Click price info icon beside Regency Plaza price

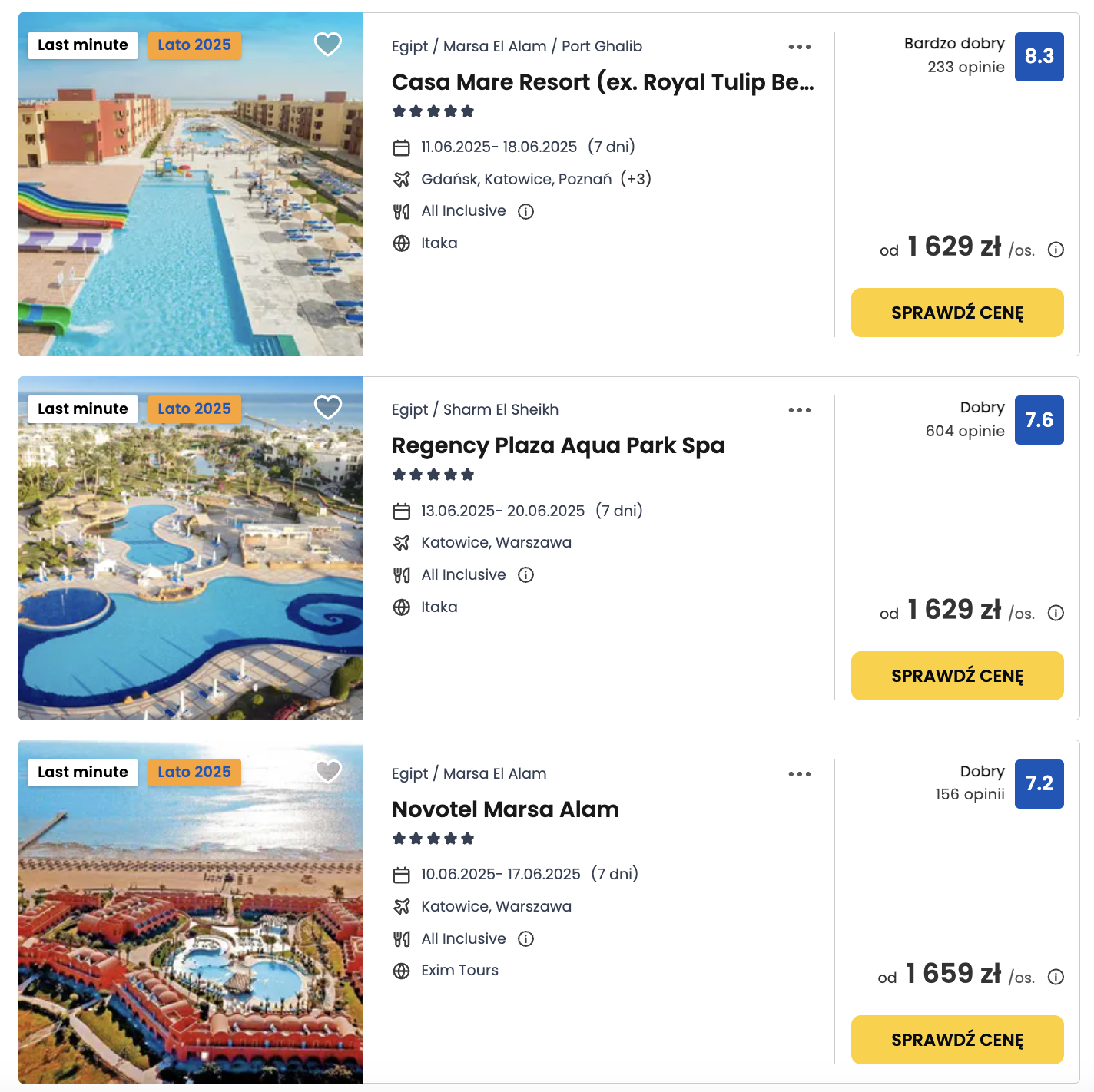(1056, 613)
